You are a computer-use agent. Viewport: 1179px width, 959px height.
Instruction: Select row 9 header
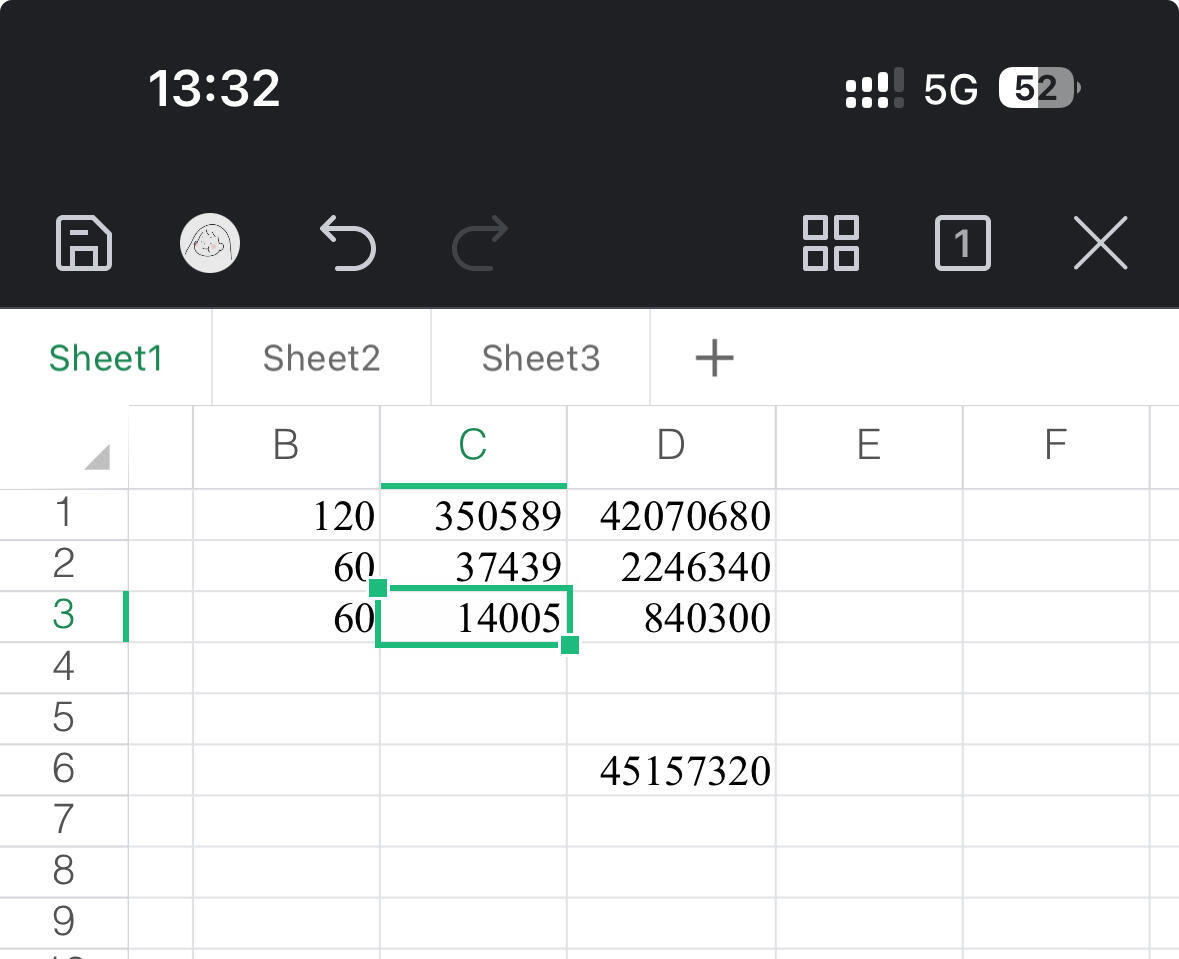pos(64,923)
